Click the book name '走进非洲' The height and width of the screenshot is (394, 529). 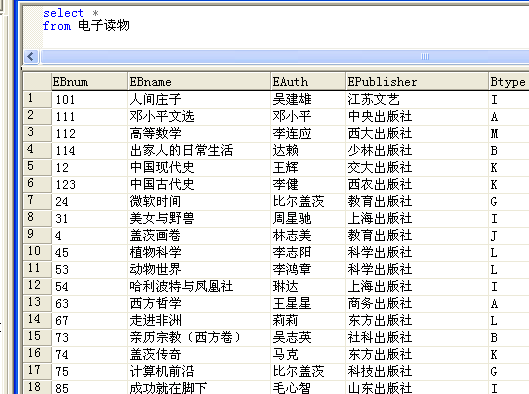click(x=199, y=320)
